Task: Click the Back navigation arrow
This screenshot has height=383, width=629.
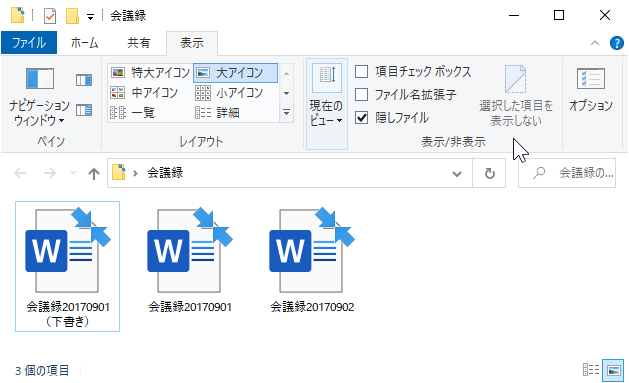Action: [20, 173]
